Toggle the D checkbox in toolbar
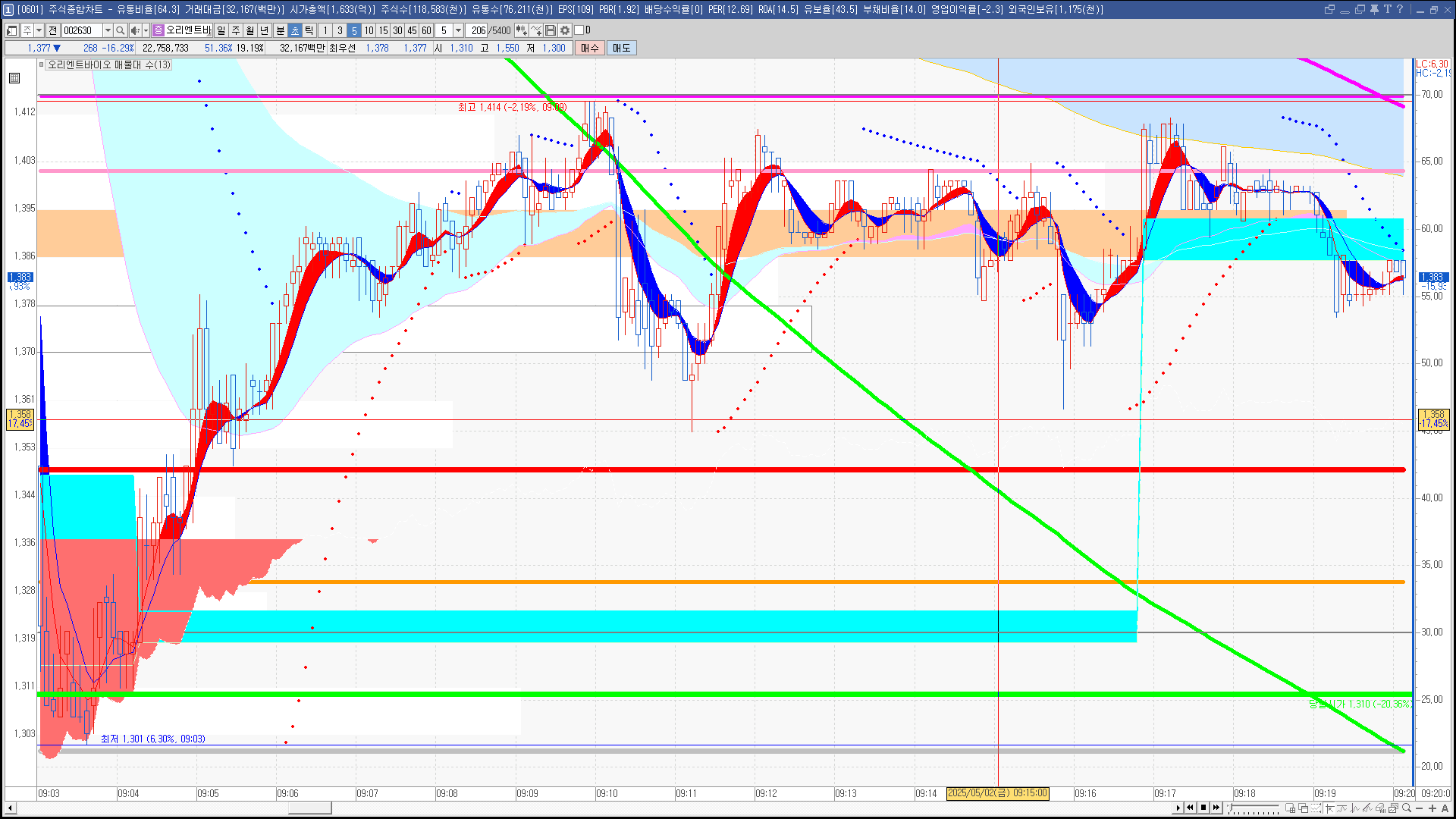The width and height of the screenshot is (1456, 819). click(579, 30)
